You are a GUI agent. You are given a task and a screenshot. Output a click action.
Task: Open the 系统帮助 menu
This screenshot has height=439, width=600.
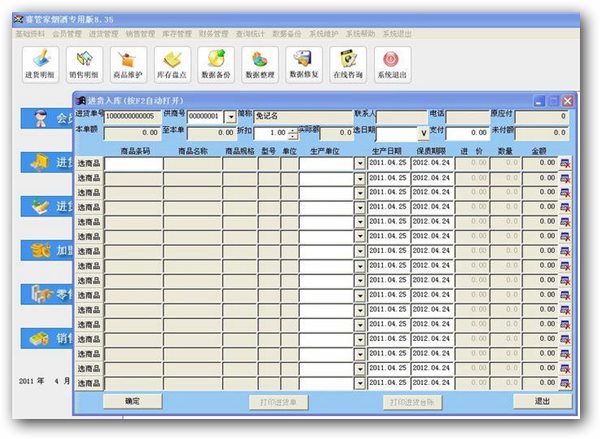click(x=360, y=34)
